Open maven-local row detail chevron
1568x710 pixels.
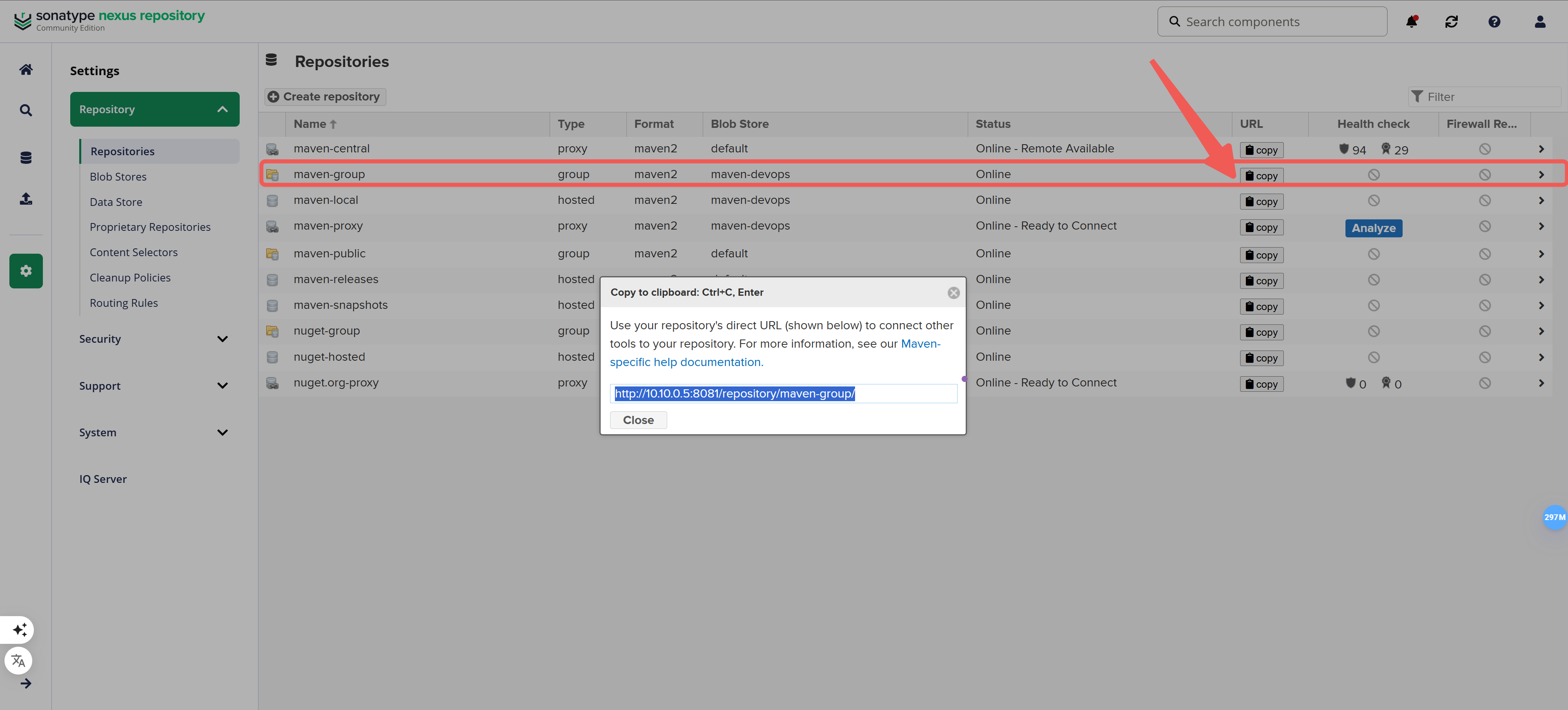(1541, 200)
